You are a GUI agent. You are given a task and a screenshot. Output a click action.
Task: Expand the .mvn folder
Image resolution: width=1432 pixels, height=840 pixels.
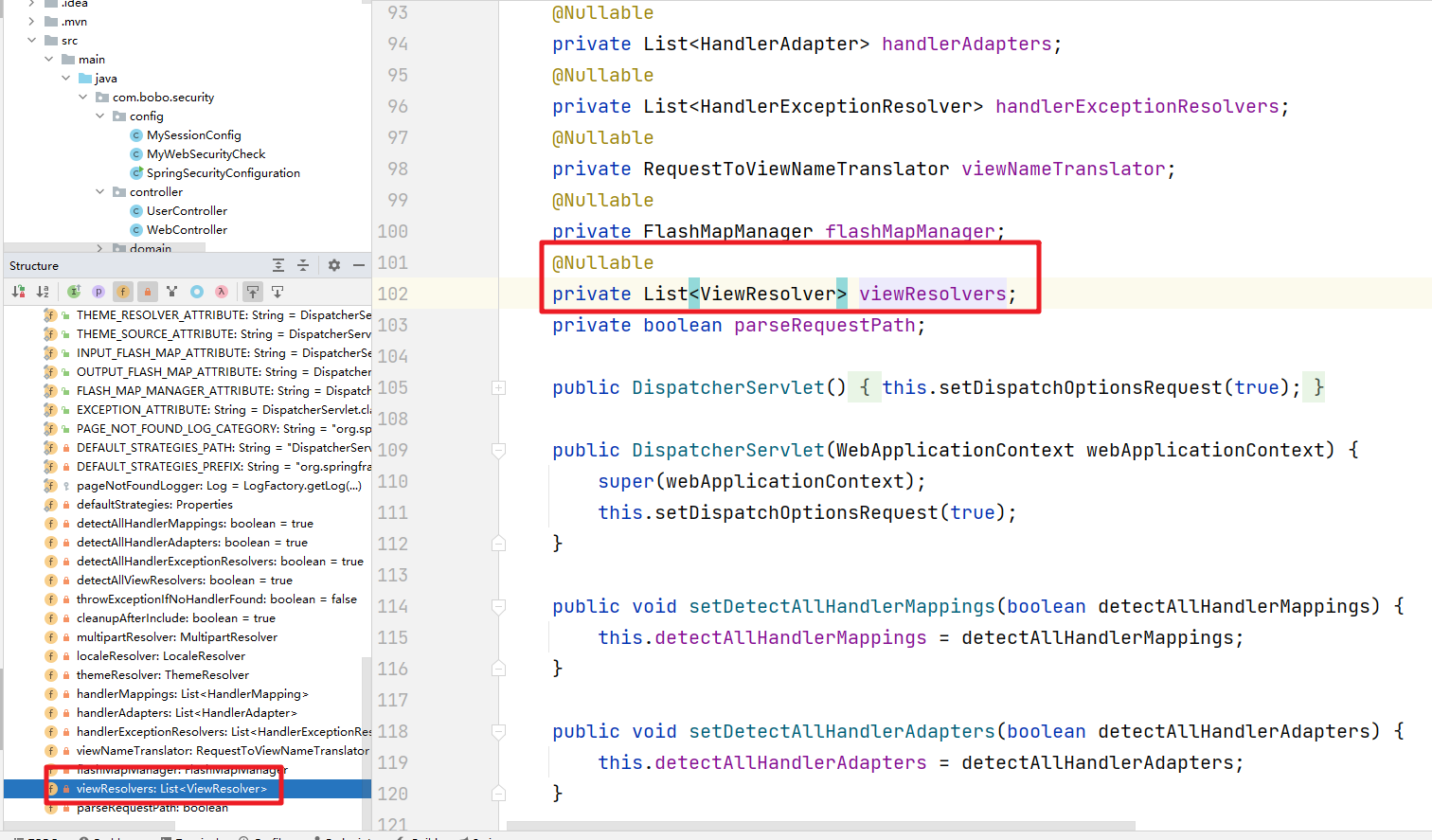click(31, 21)
